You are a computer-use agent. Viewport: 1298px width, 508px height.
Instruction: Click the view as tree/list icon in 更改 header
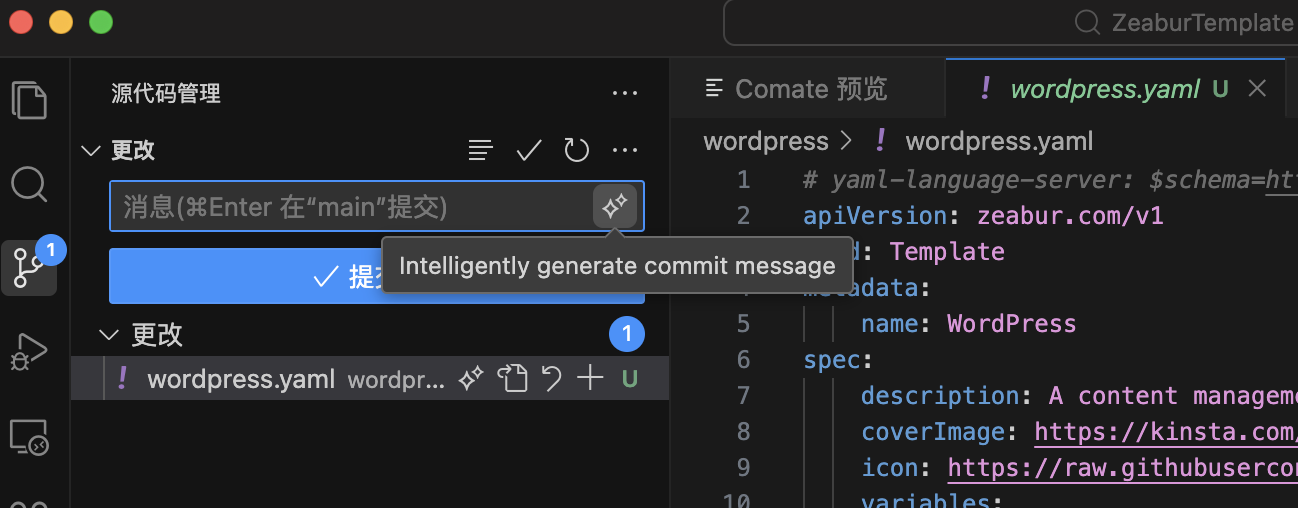coord(481,151)
